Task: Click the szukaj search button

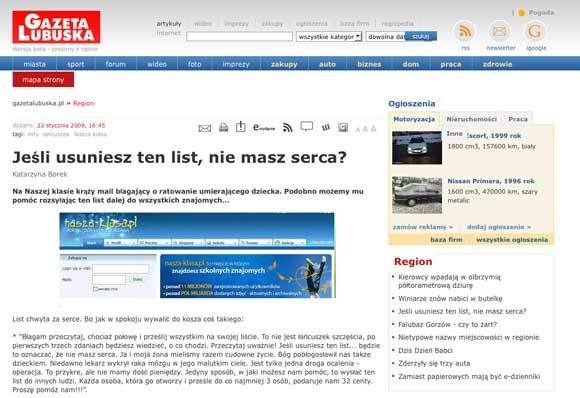Action: [421, 36]
